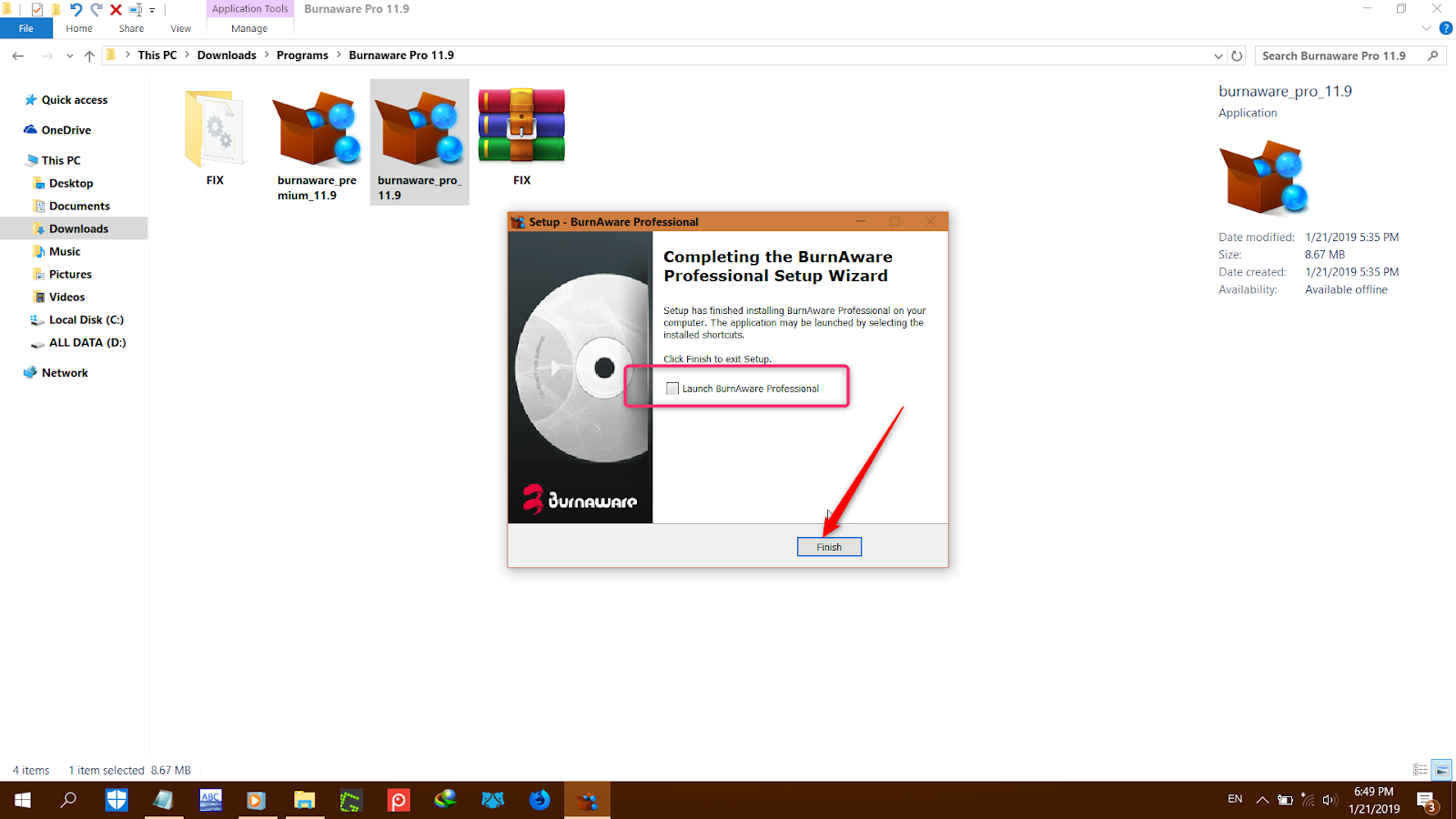Open ALL DATA (D:) drive

[78, 342]
